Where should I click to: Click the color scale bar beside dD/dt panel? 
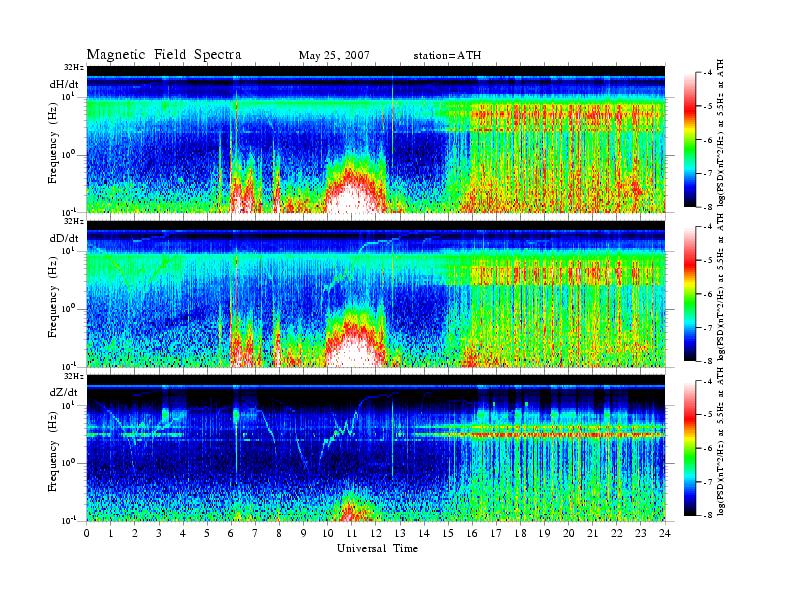click(x=690, y=294)
